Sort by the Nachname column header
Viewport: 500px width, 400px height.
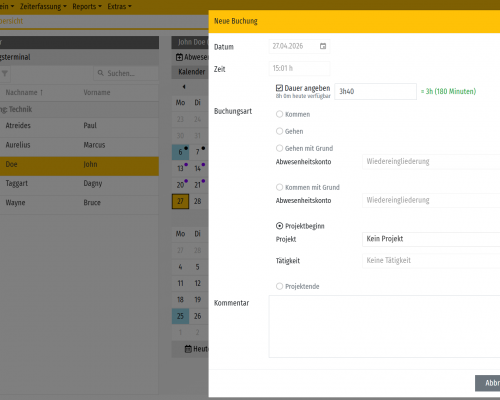[24, 92]
